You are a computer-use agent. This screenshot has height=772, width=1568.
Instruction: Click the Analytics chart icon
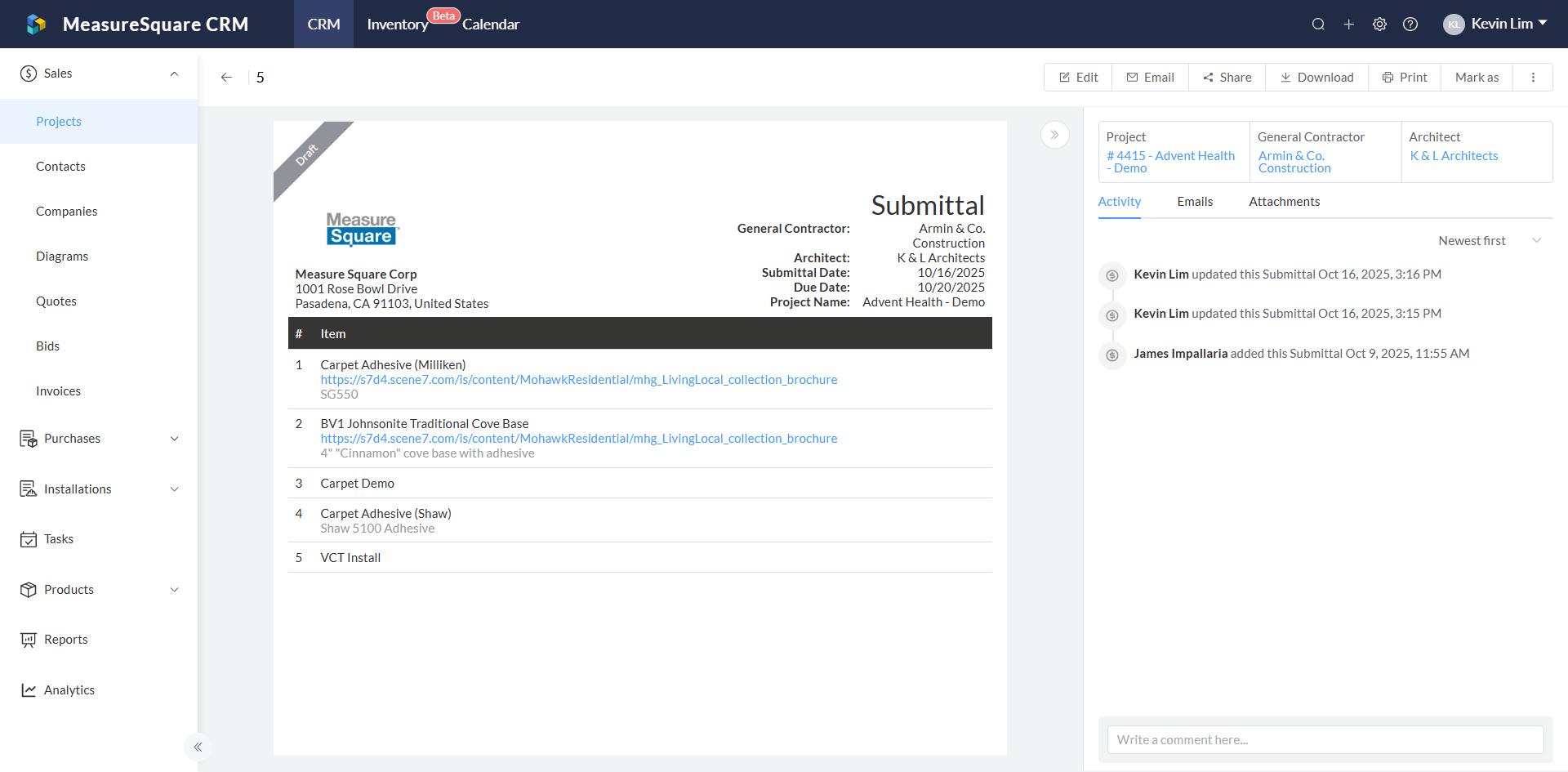[x=29, y=690]
